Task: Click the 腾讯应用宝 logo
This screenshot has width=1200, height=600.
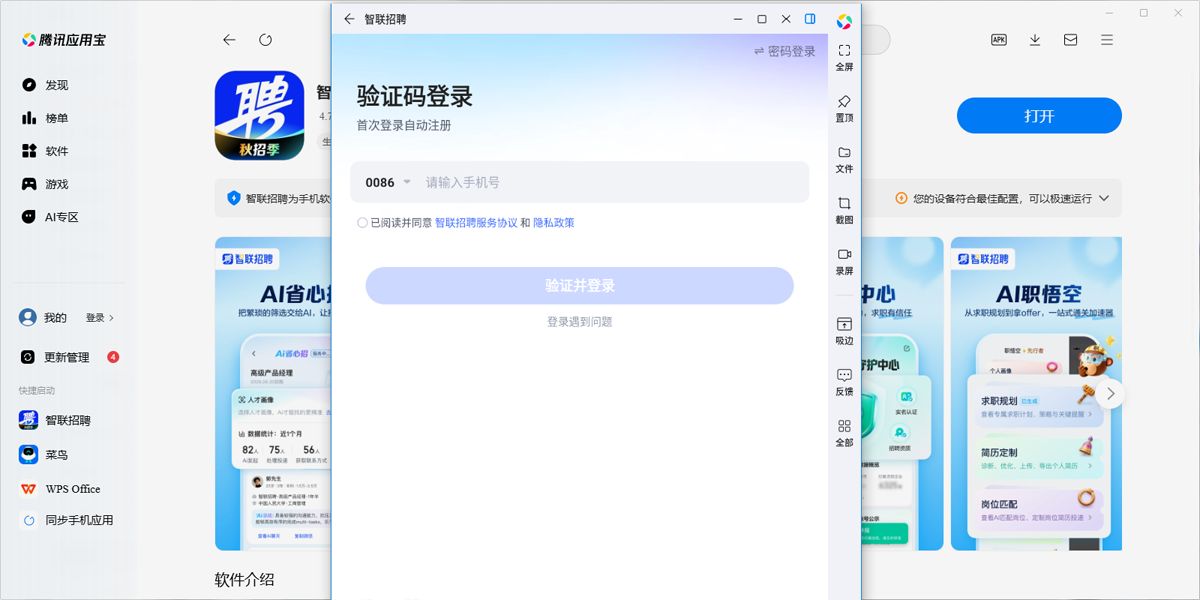Action: tap(64, 41)
